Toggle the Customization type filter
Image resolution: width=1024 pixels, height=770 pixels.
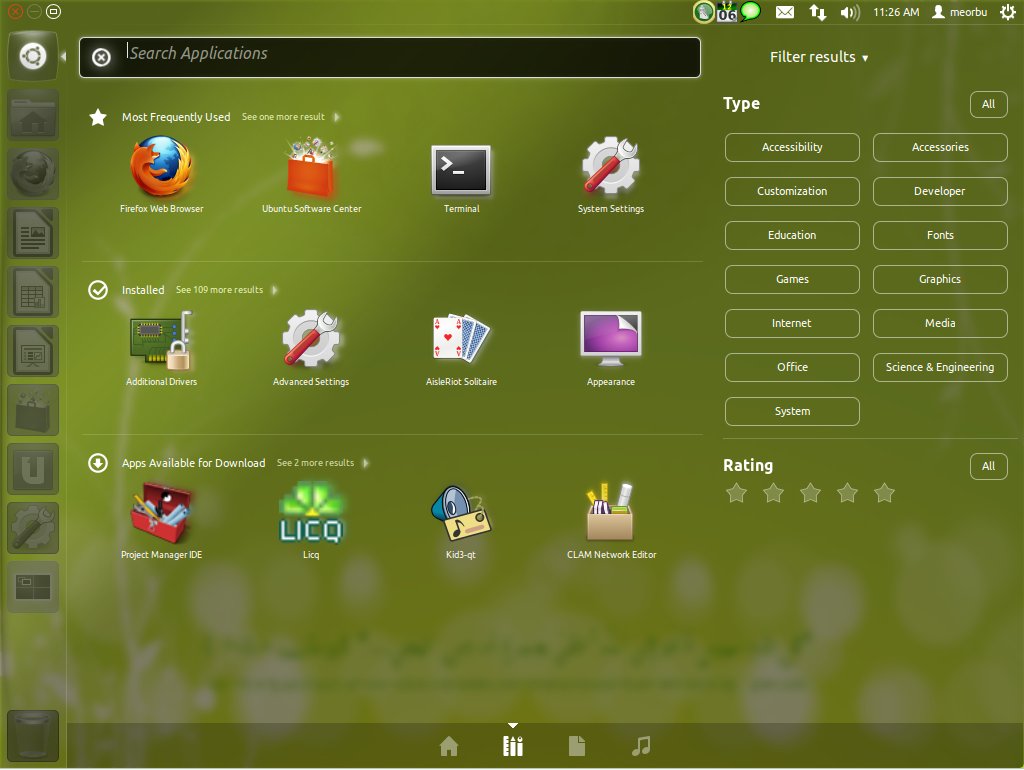pyautogui.click(x=792, y=191)
